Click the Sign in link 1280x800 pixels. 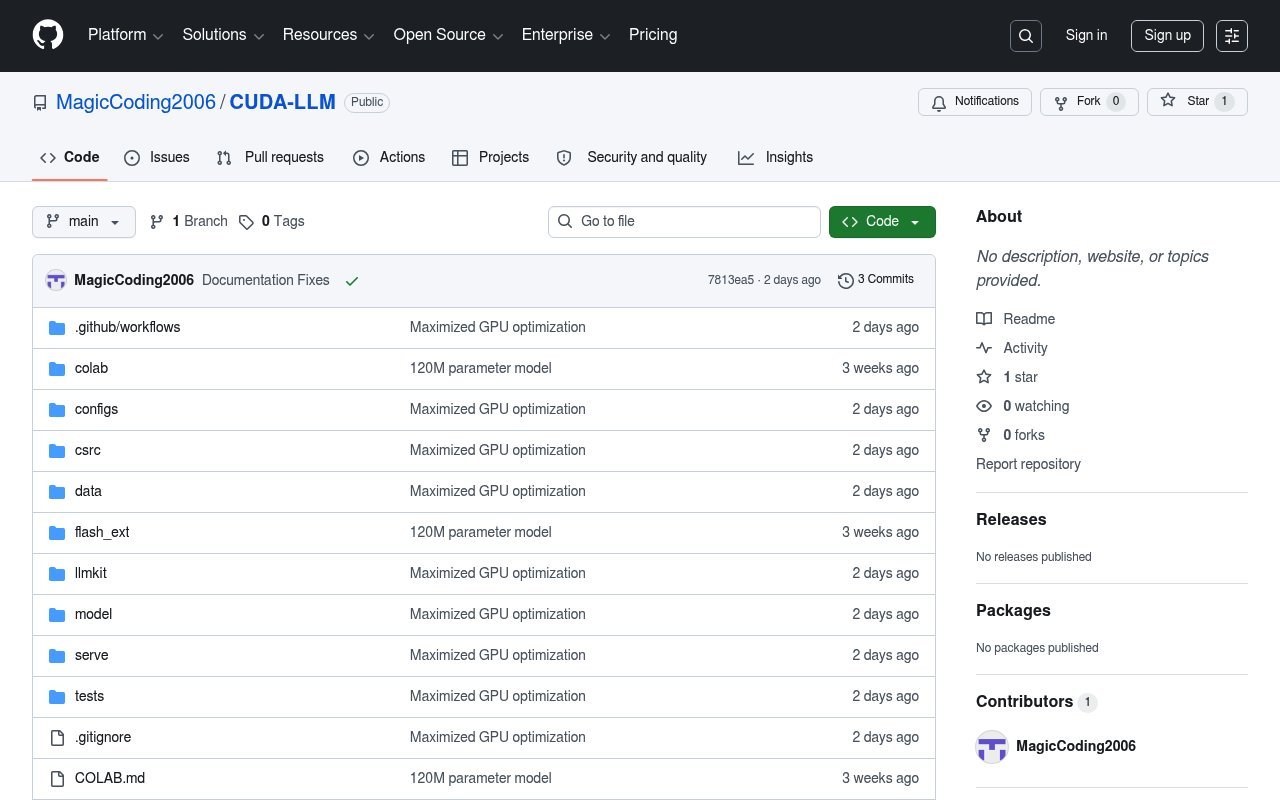(1086, 36)
